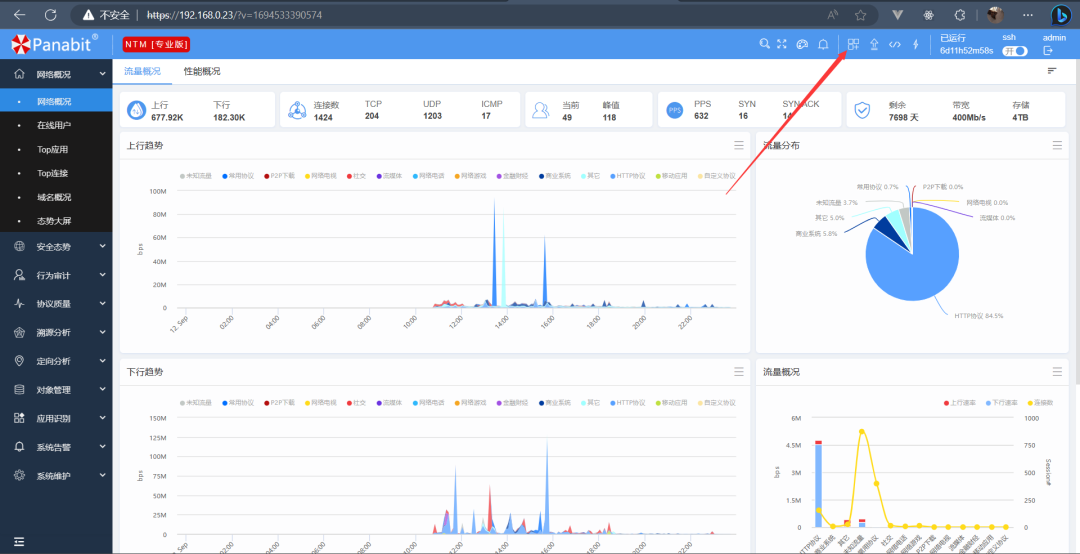This screenshot has height=554, width=1080.
Task: Open 在线用户 in the sidebar
Action: [56, 125]
